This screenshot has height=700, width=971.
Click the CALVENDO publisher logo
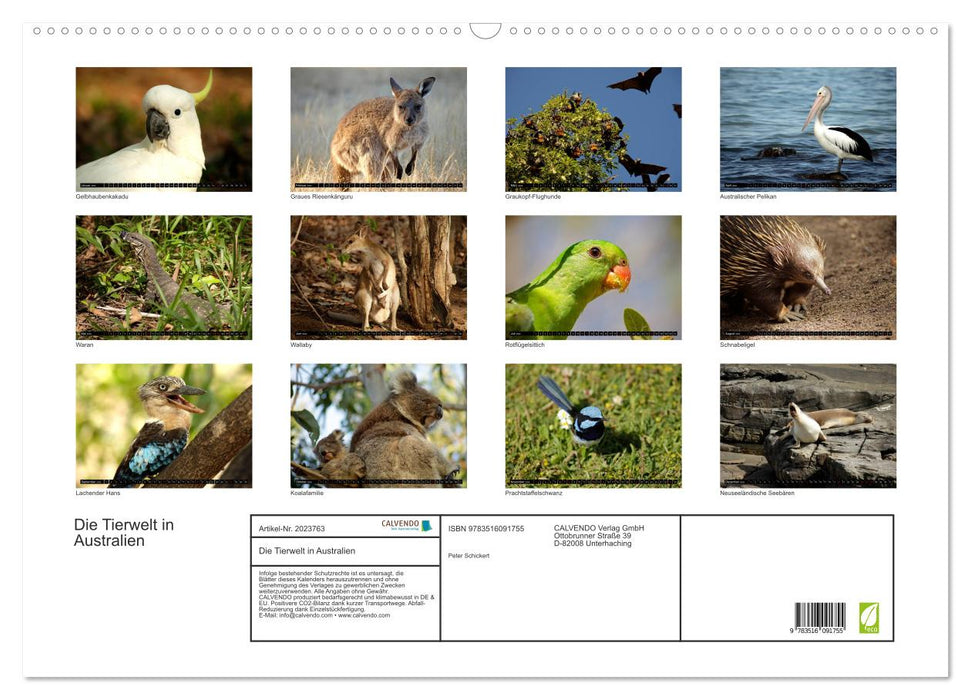pos(409,526)
